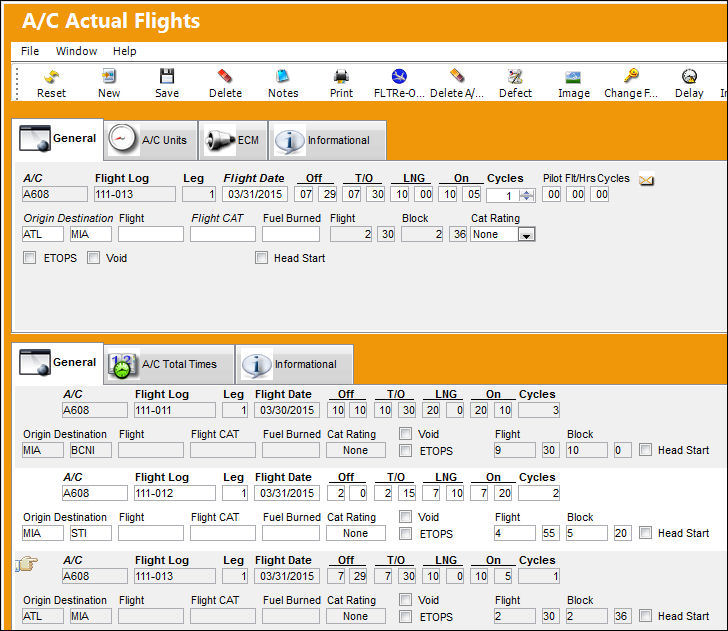Viewport: 728px width, 631px height.
Task: Toggle Head Start checkbox in top form
Action: (261, 258)
